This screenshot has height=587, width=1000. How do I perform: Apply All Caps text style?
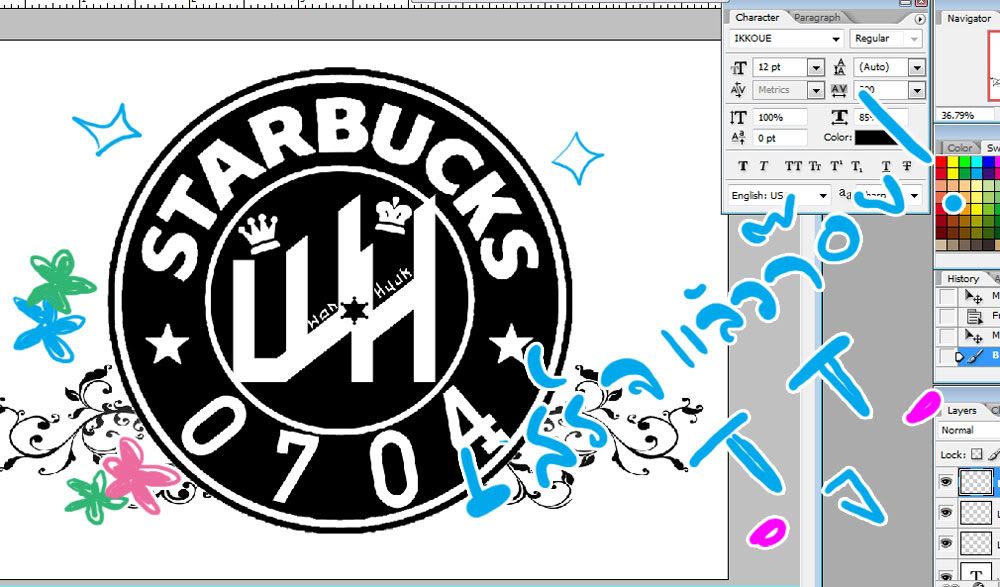793,166
